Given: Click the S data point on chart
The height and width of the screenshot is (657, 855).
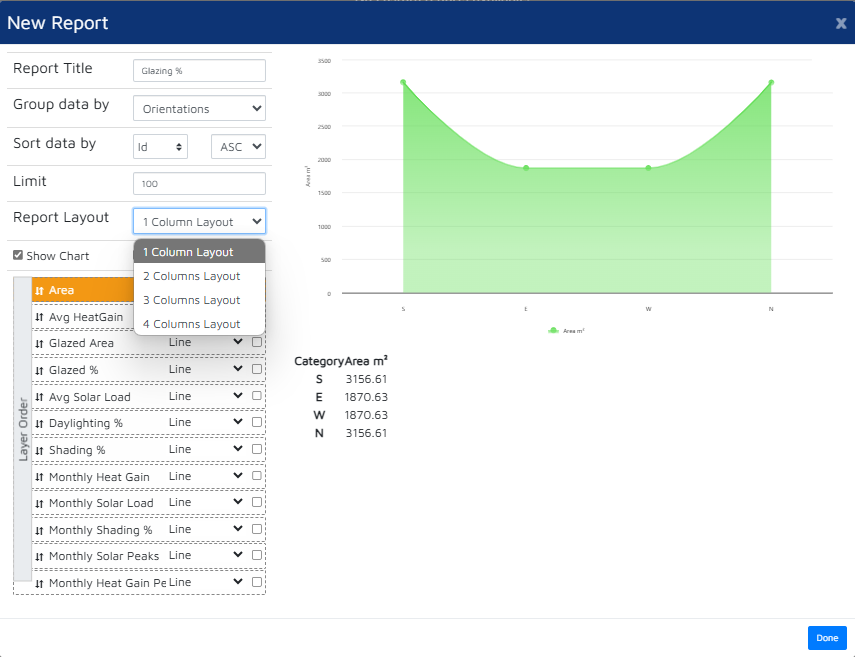Looking at the screenshot, I should 403,82.
